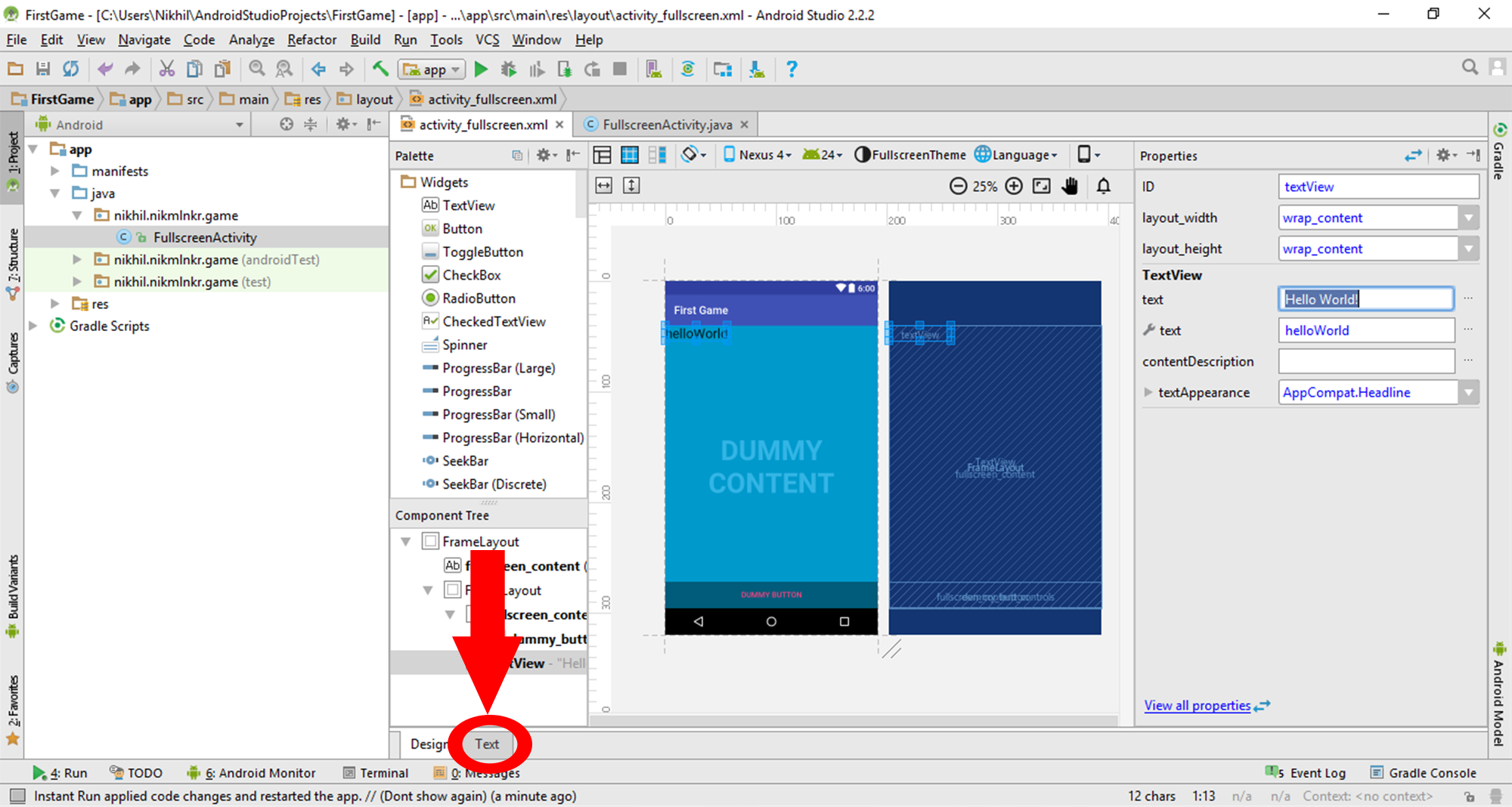Click the View all properties link
Screen dimensions: 1512x807
coord(1197,706)
